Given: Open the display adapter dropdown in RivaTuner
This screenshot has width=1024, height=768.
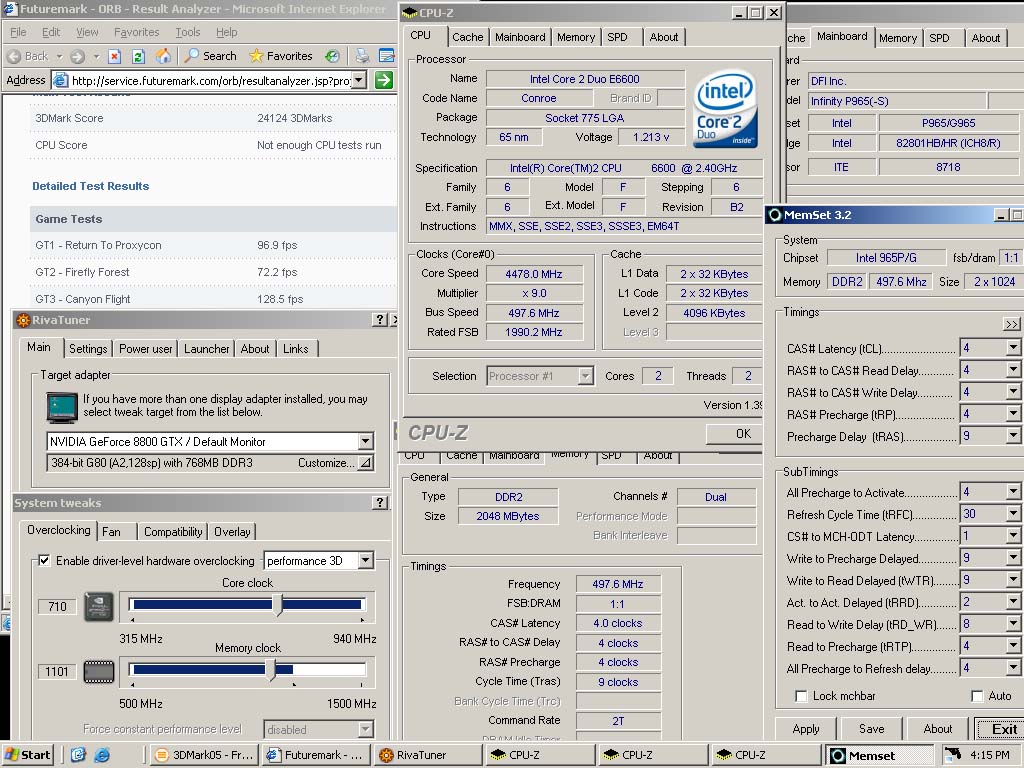Looking at the screenshot, I should (x=366, y=442).
